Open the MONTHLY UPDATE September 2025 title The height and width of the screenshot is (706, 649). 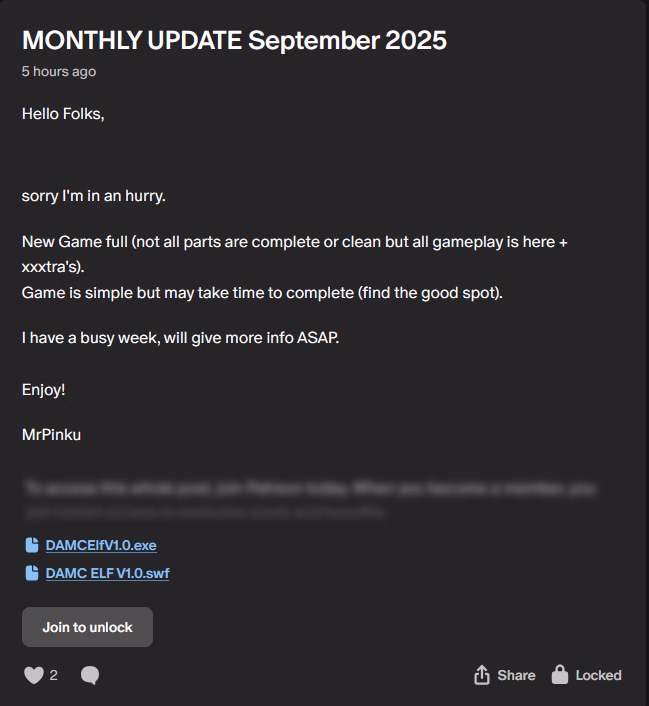click(234, 40)
